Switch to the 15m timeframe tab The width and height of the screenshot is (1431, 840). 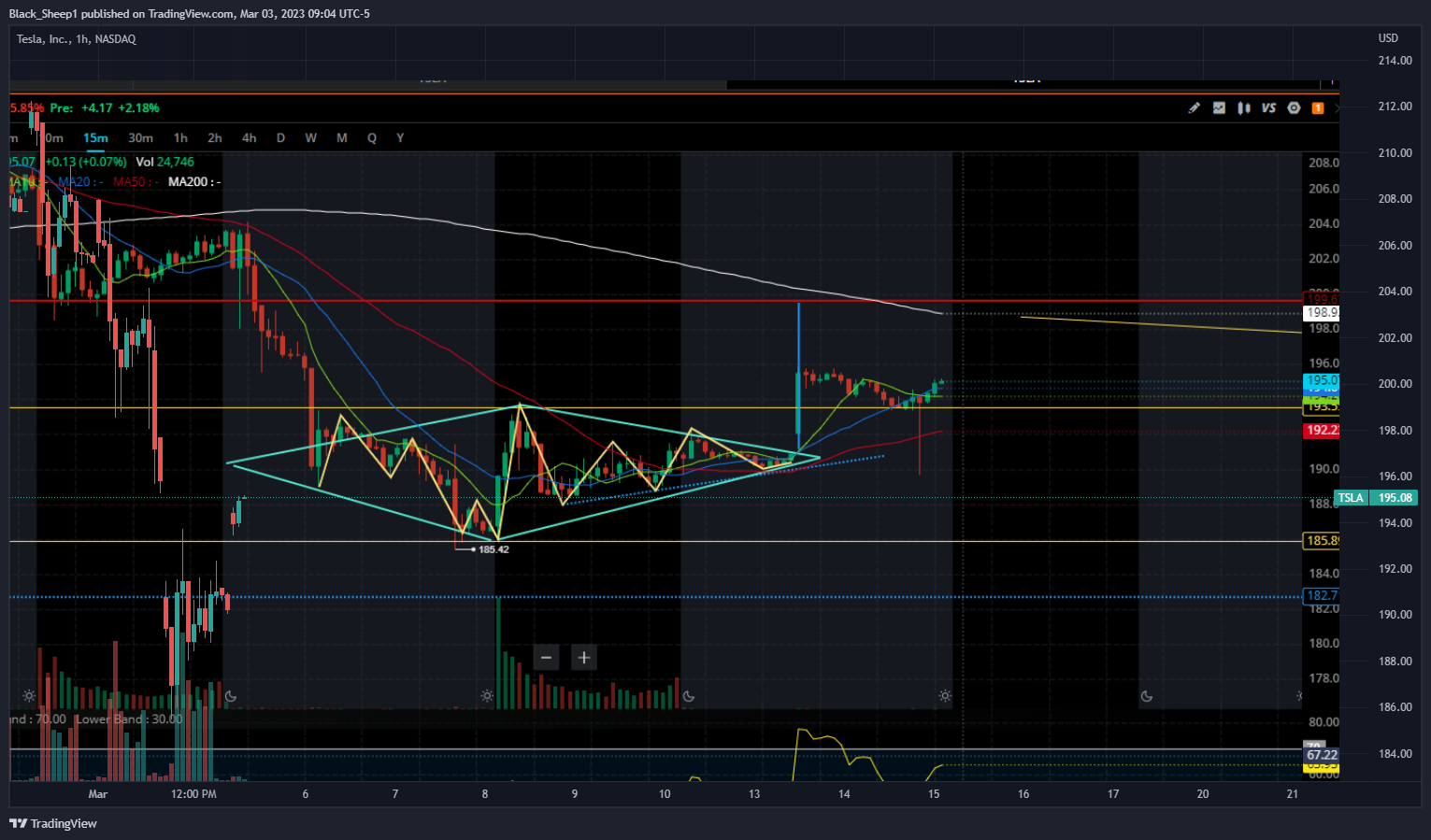95,138
